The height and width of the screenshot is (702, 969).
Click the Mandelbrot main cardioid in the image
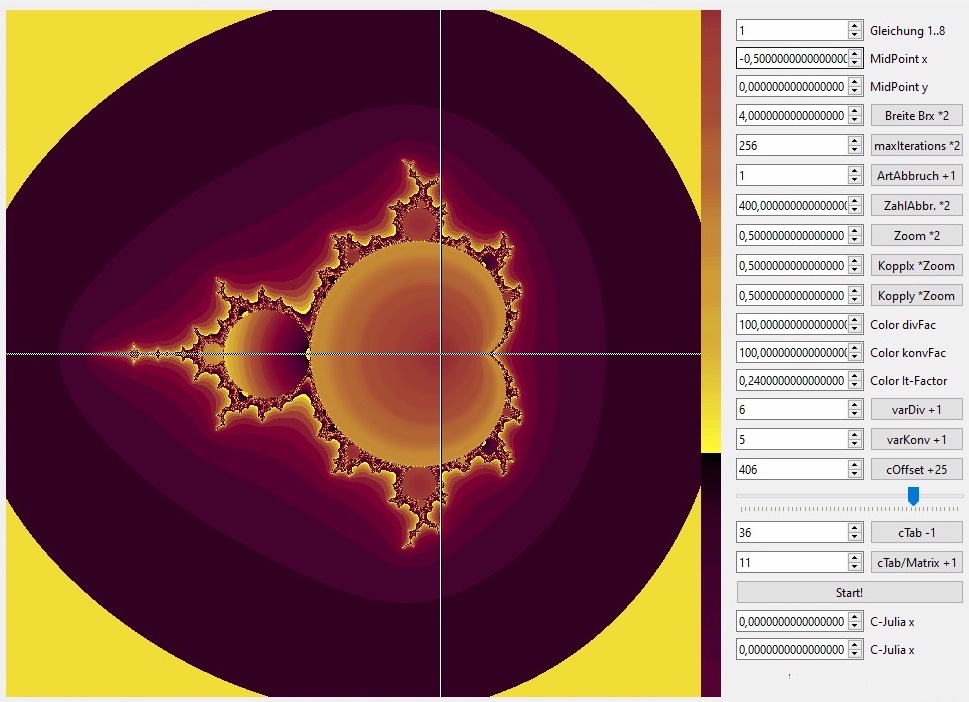coord(408,353)
